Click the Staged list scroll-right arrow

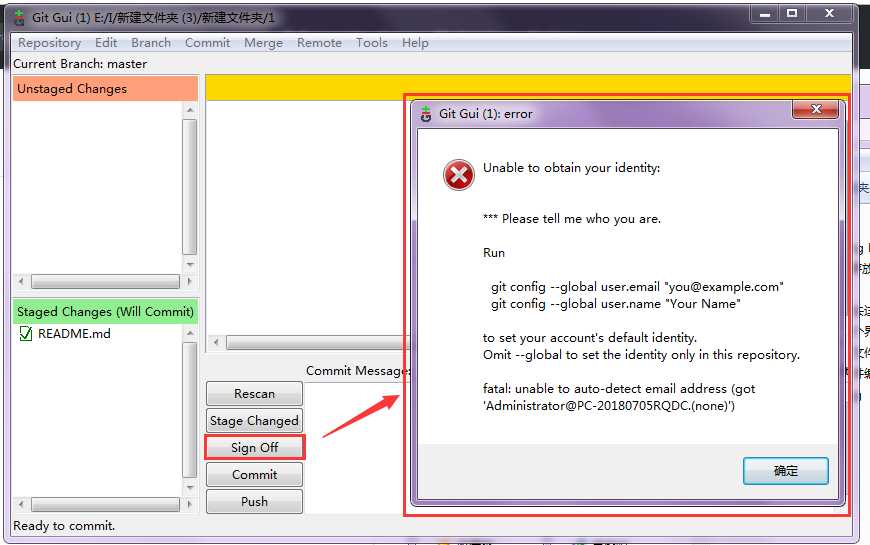tap(189, 504)
